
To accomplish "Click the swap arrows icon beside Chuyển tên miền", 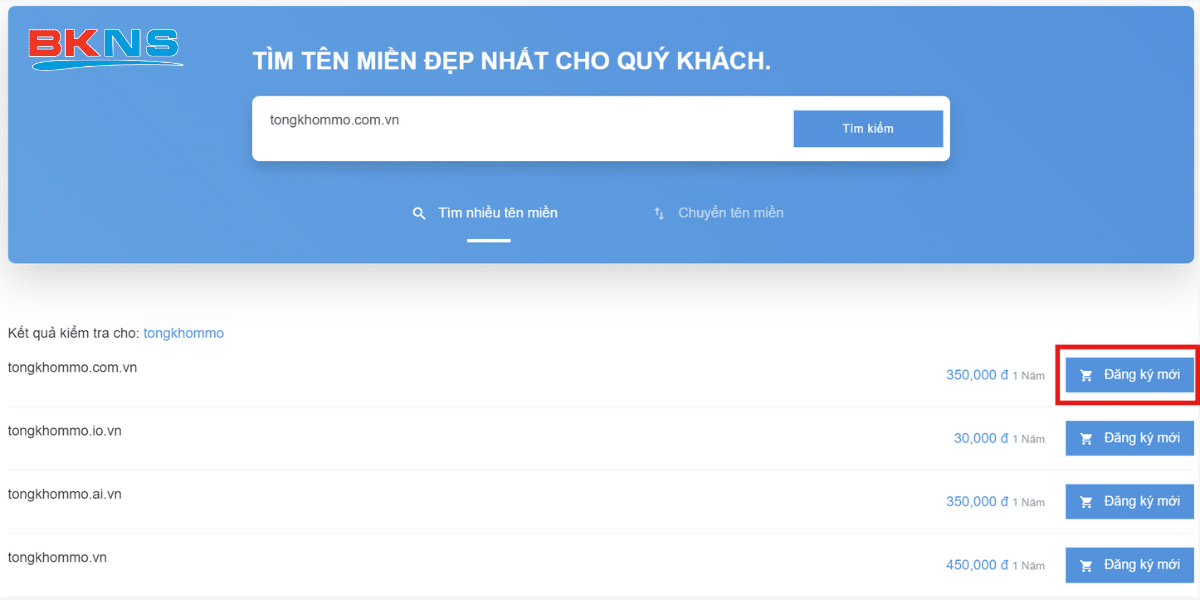I will (x=659, y=213).
